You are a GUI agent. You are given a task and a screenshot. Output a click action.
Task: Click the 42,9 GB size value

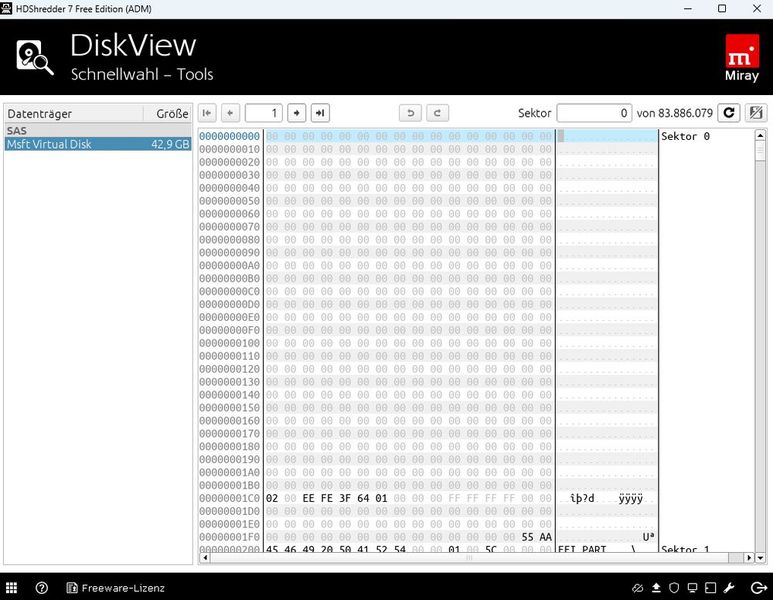tap(170, 144)
